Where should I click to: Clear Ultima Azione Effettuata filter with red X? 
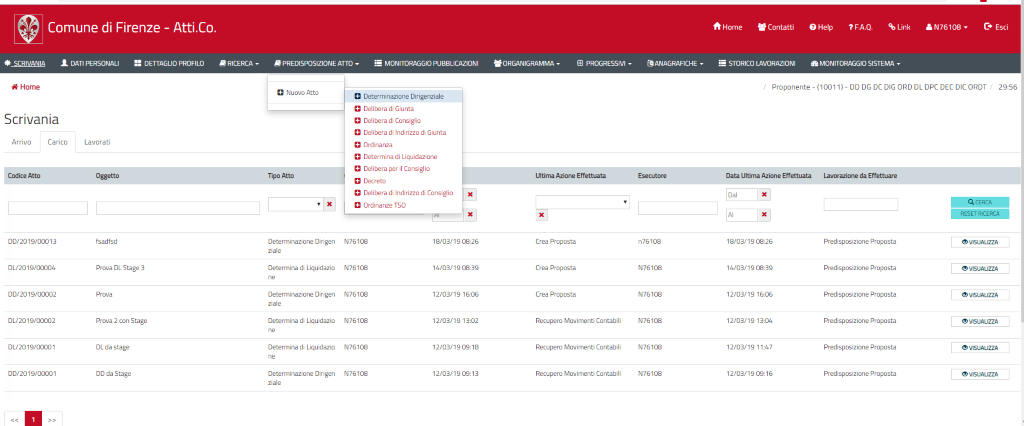[541, 215]
